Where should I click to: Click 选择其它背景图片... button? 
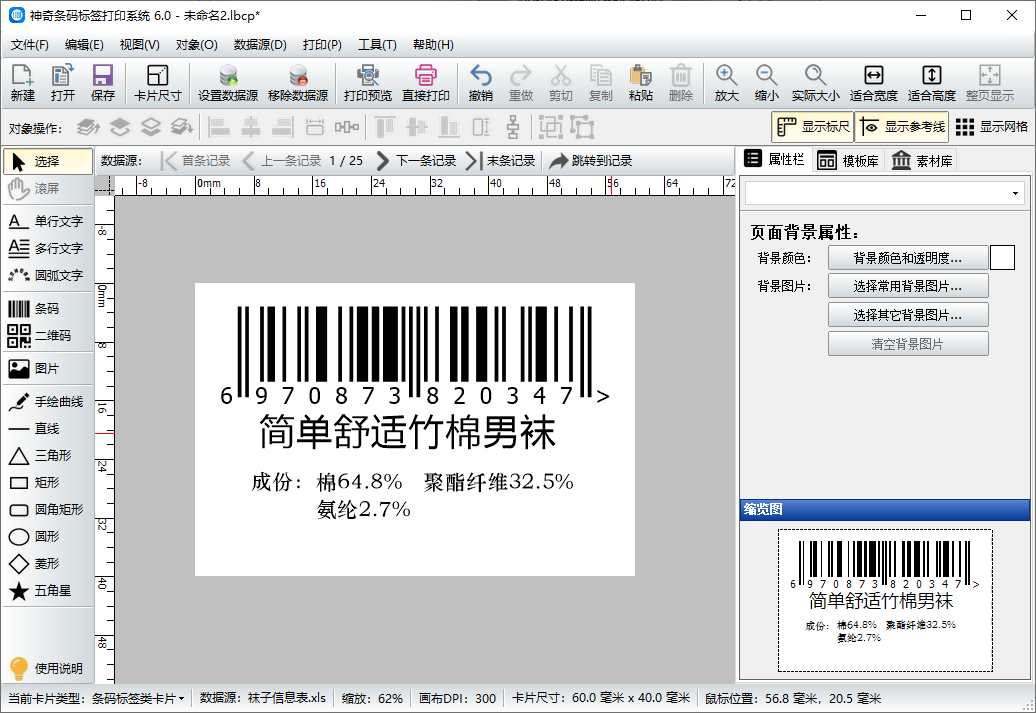(908, 315)
